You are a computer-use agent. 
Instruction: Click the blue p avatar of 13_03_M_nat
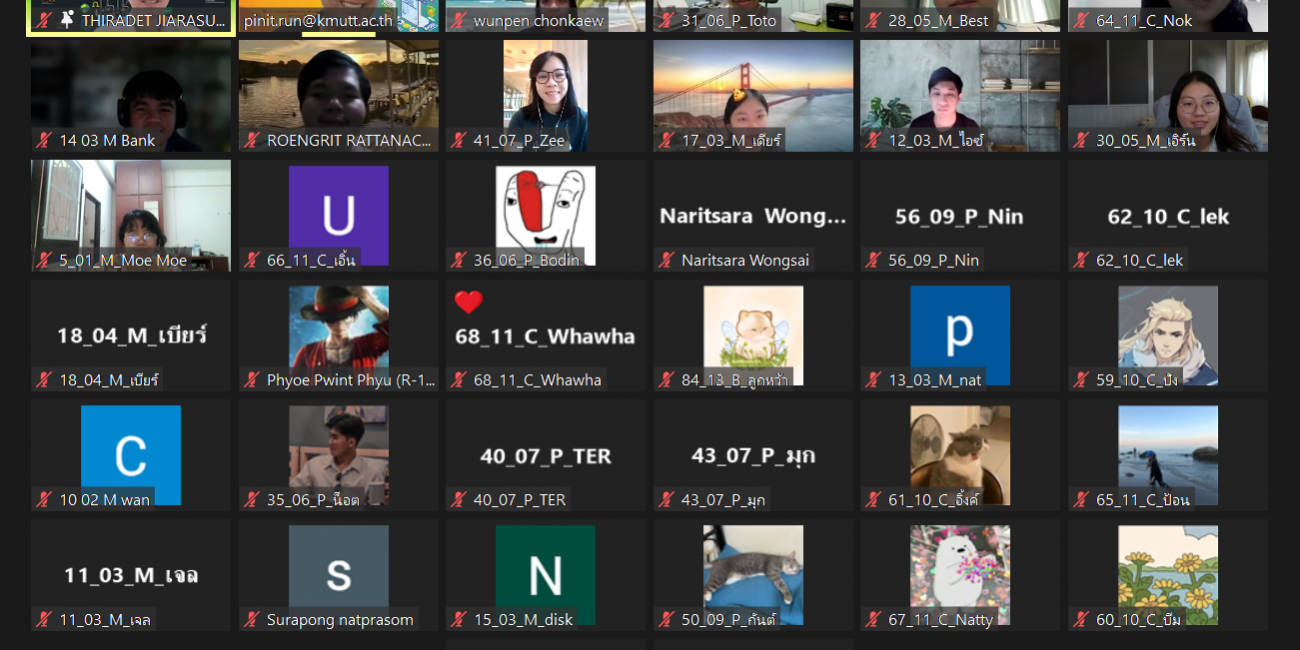click(959, 335)
